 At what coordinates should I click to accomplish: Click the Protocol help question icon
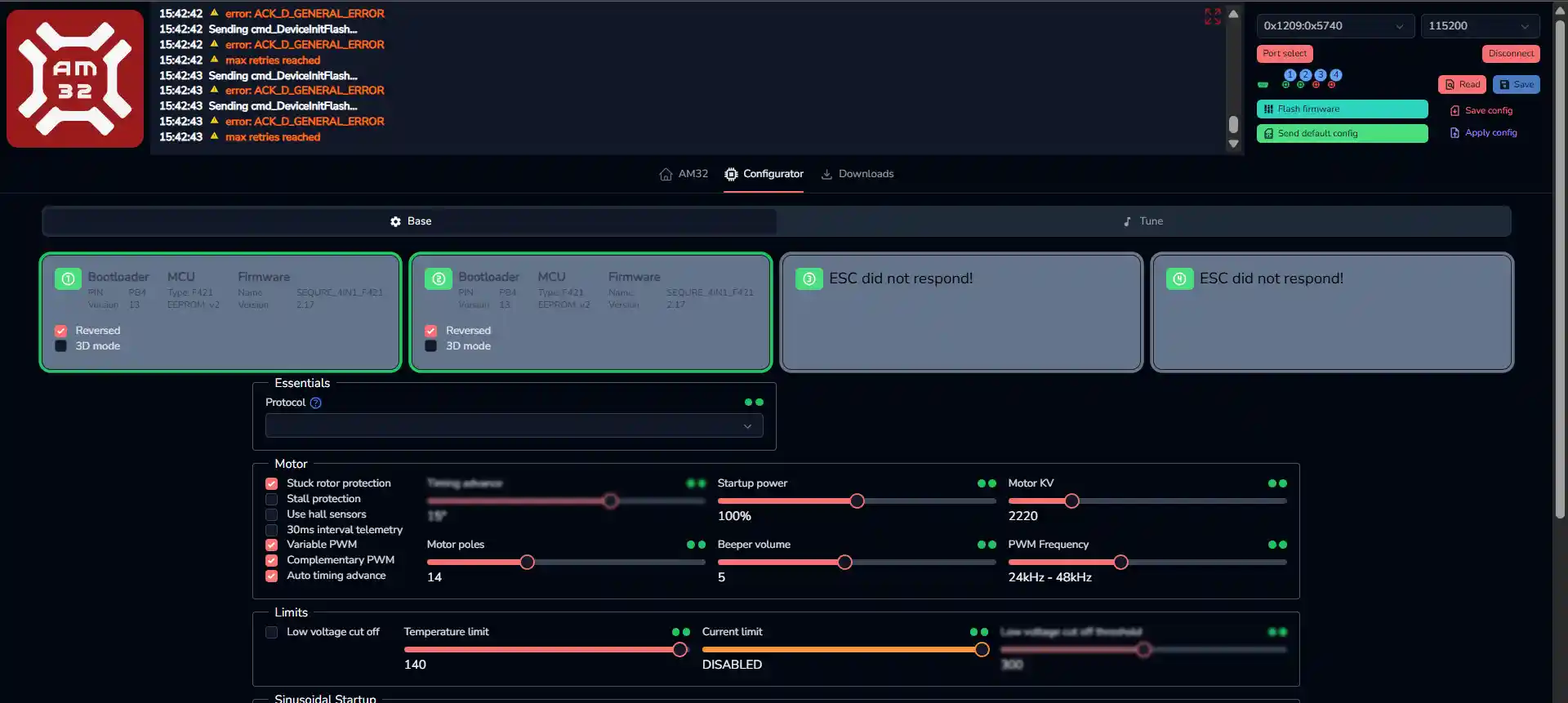click(316, 403)
